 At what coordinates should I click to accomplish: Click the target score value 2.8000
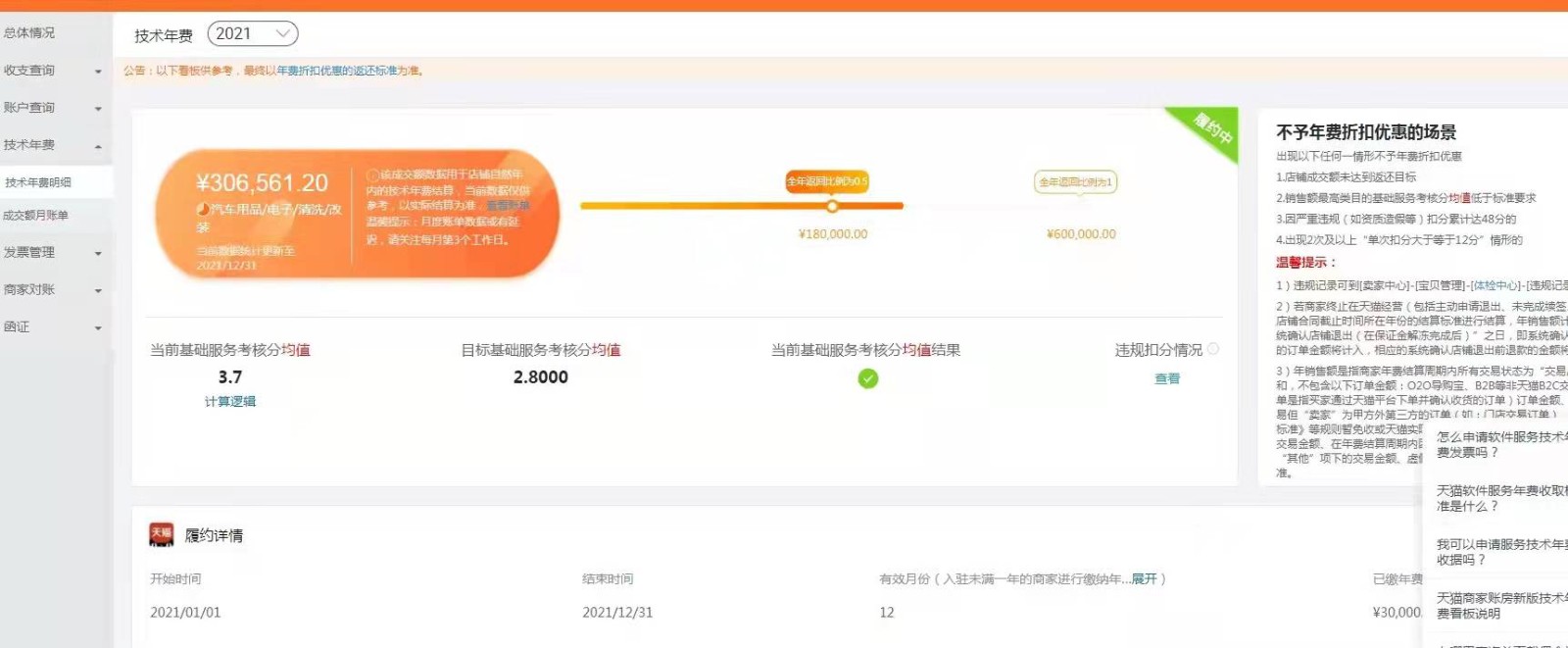541,377
